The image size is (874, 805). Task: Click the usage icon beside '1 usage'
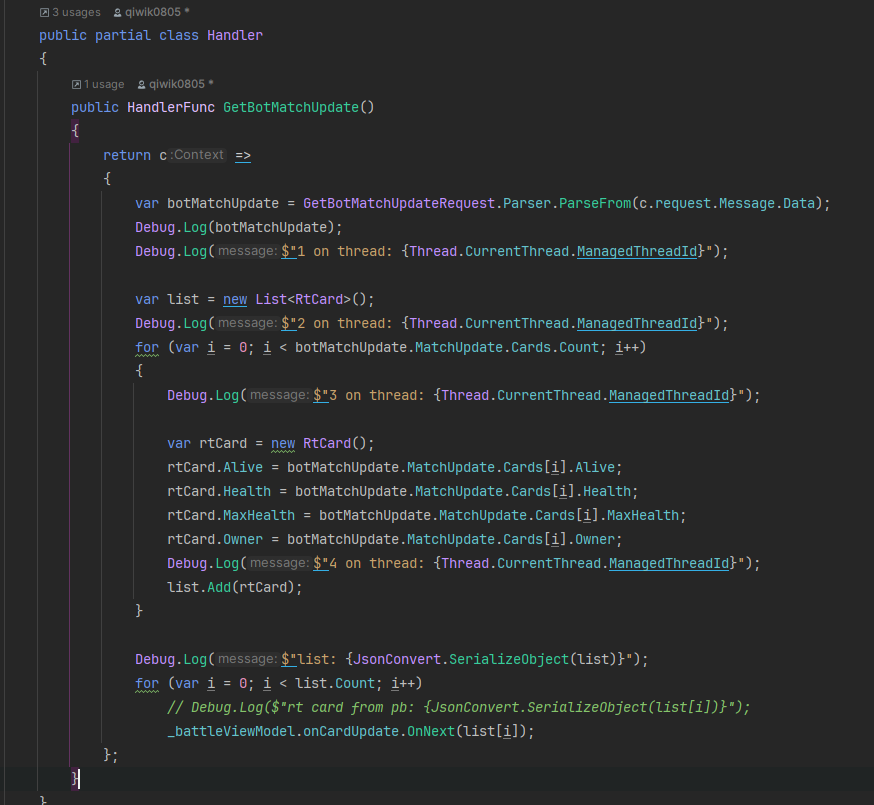coord(76,84)
